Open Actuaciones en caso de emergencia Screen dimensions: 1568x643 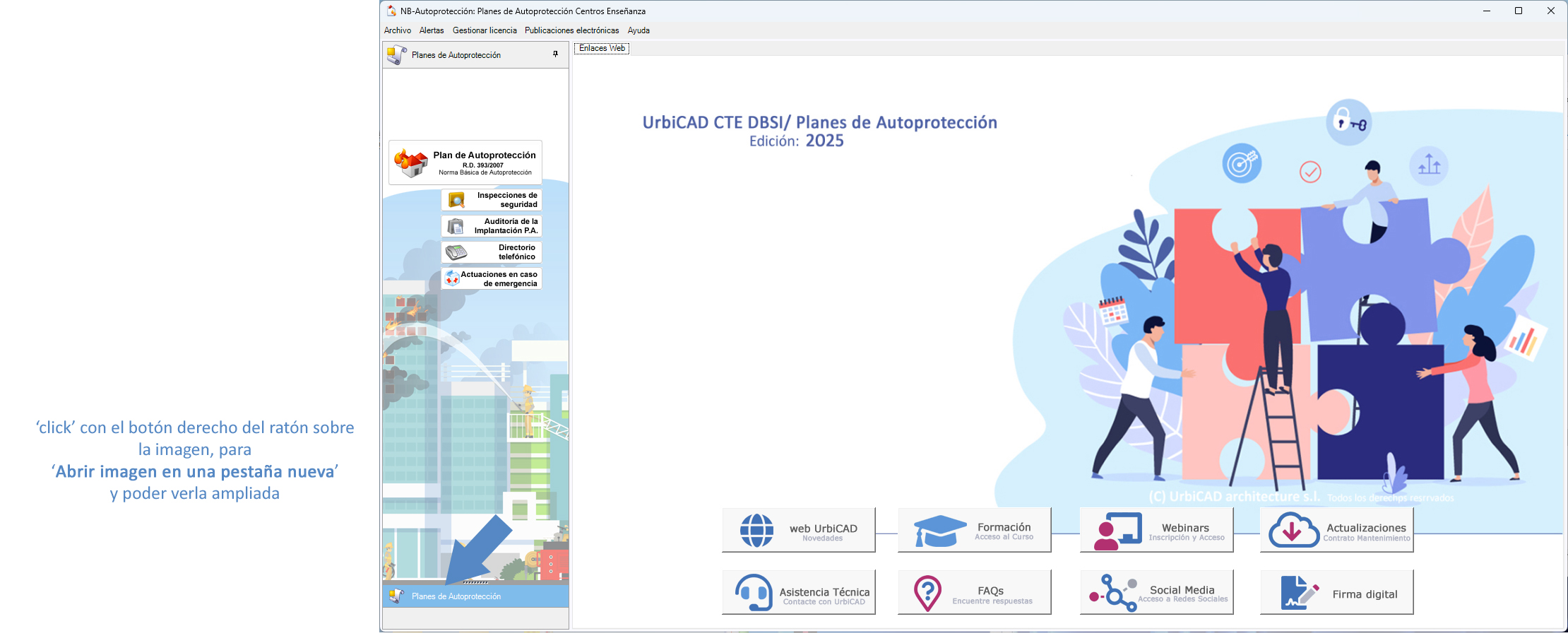click(492, 278)
